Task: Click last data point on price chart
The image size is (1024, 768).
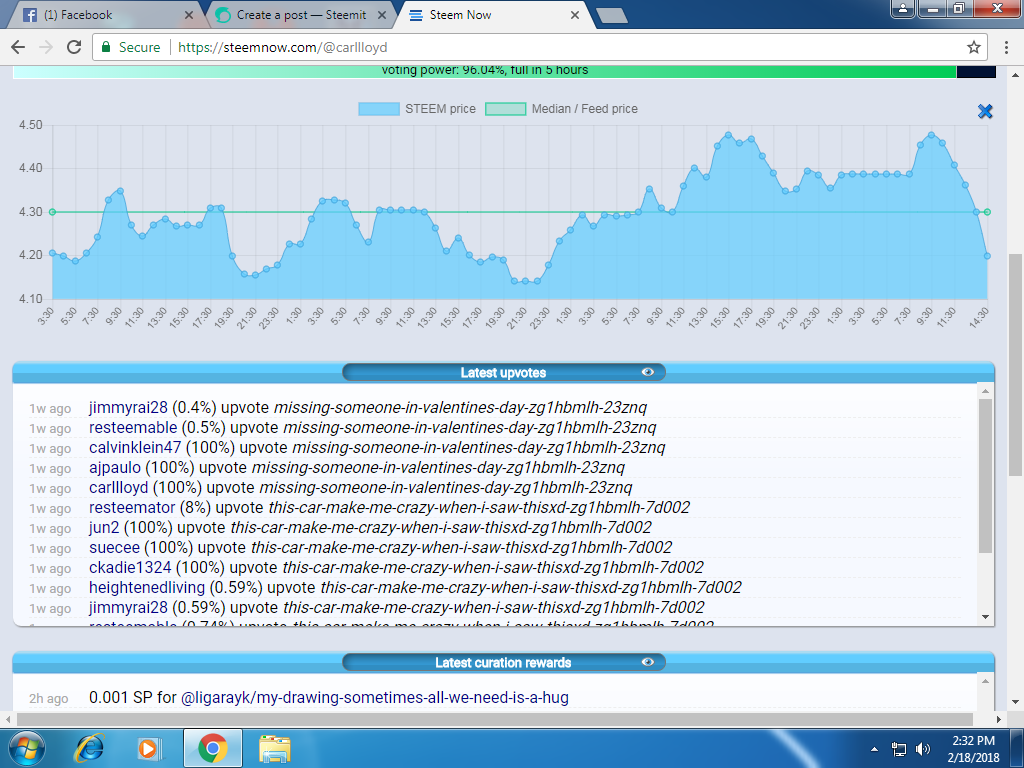Action: [x=987, y=256]
